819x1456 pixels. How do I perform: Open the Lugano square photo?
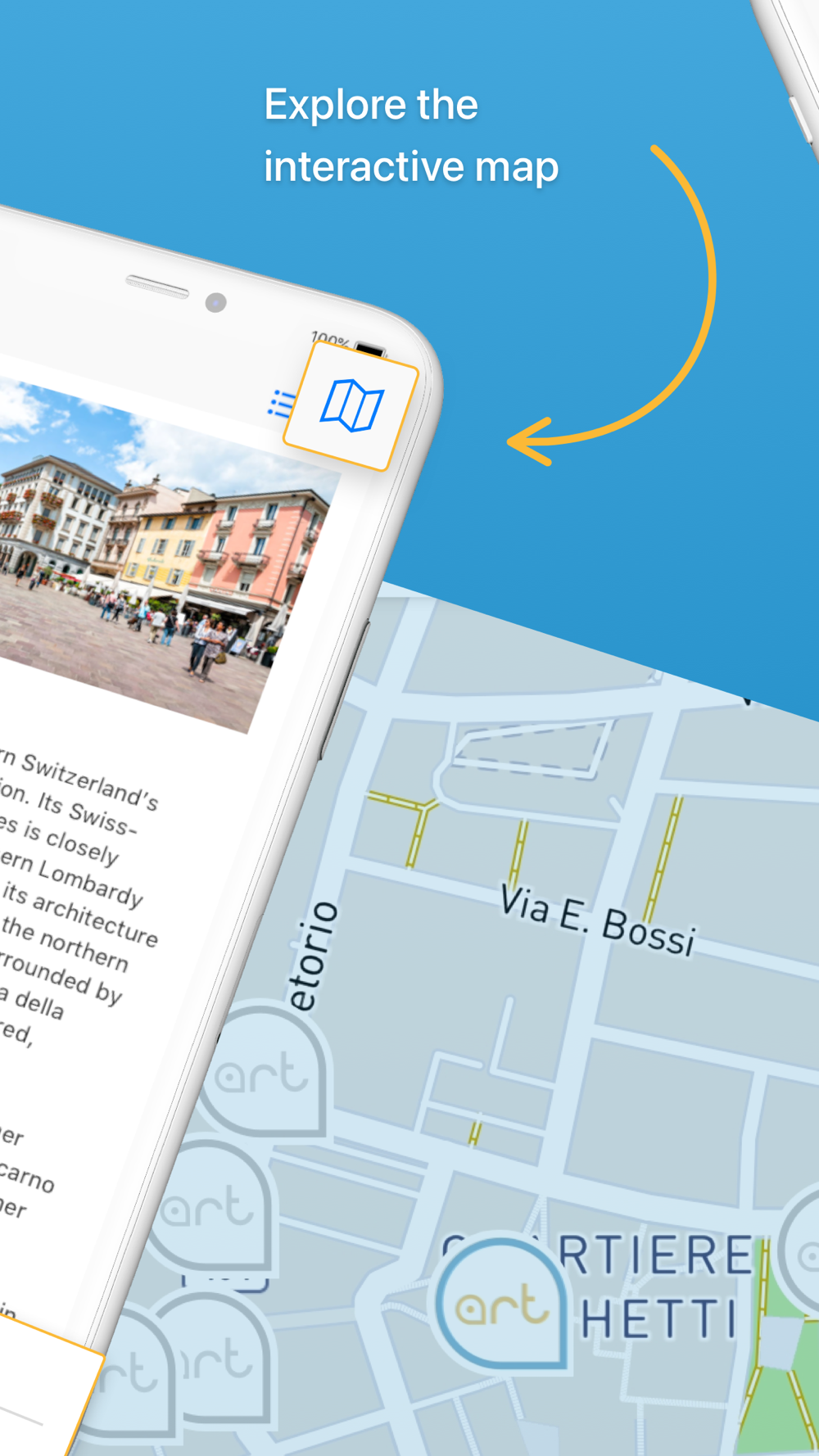click(164, 557)
